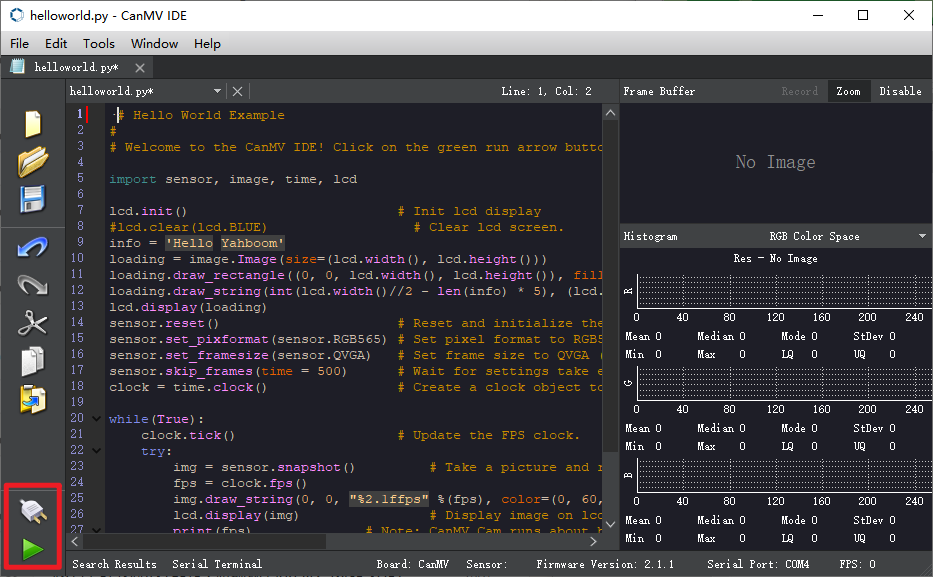
Task: Open the File menu
Action: (x=20, y=43)
